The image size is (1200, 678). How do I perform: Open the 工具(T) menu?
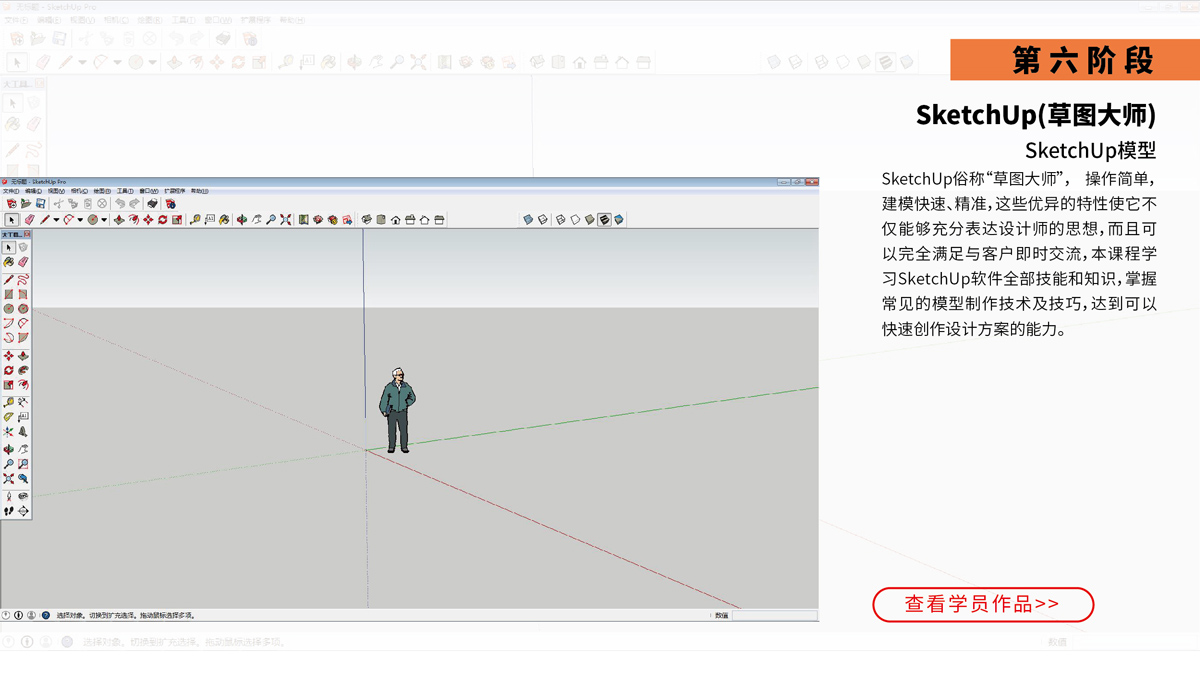125,190
